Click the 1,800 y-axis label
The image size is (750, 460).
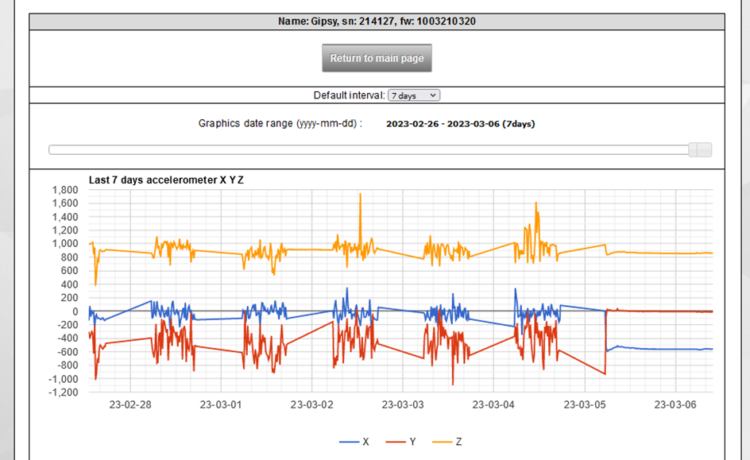point(65,189)
